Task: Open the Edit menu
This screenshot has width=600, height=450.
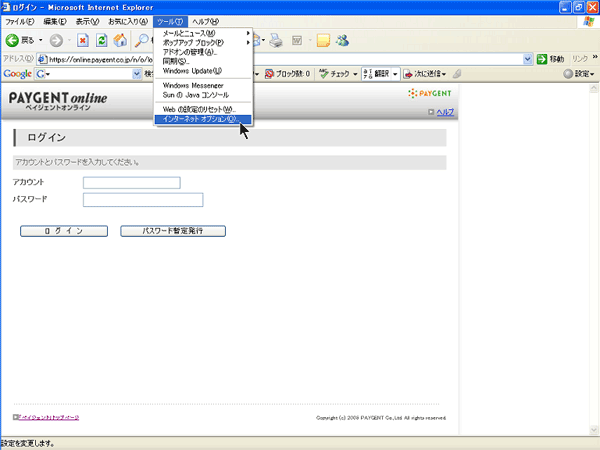Action: (55, 21)
